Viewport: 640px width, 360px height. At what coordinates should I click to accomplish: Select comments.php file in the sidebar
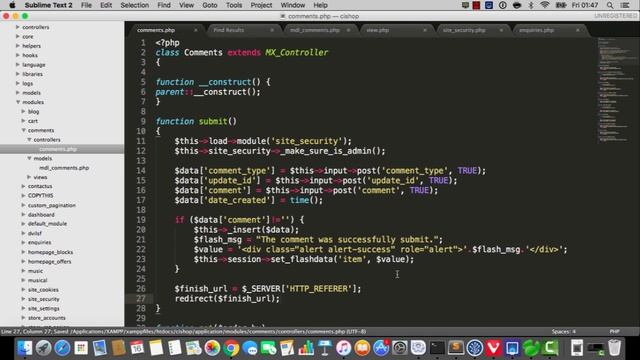[58, 149]
